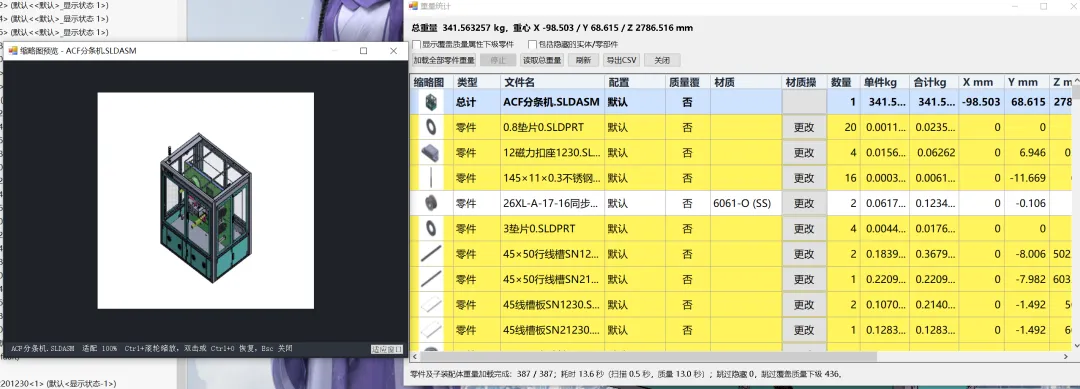Click the 重量统计 window title icon
The image size is (1080, 389).
(x=414, y=6)
